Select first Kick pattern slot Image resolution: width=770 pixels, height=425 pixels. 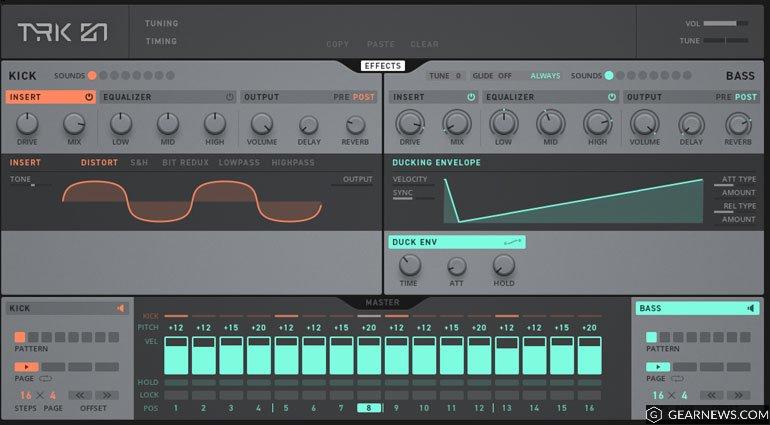(20, 337)
